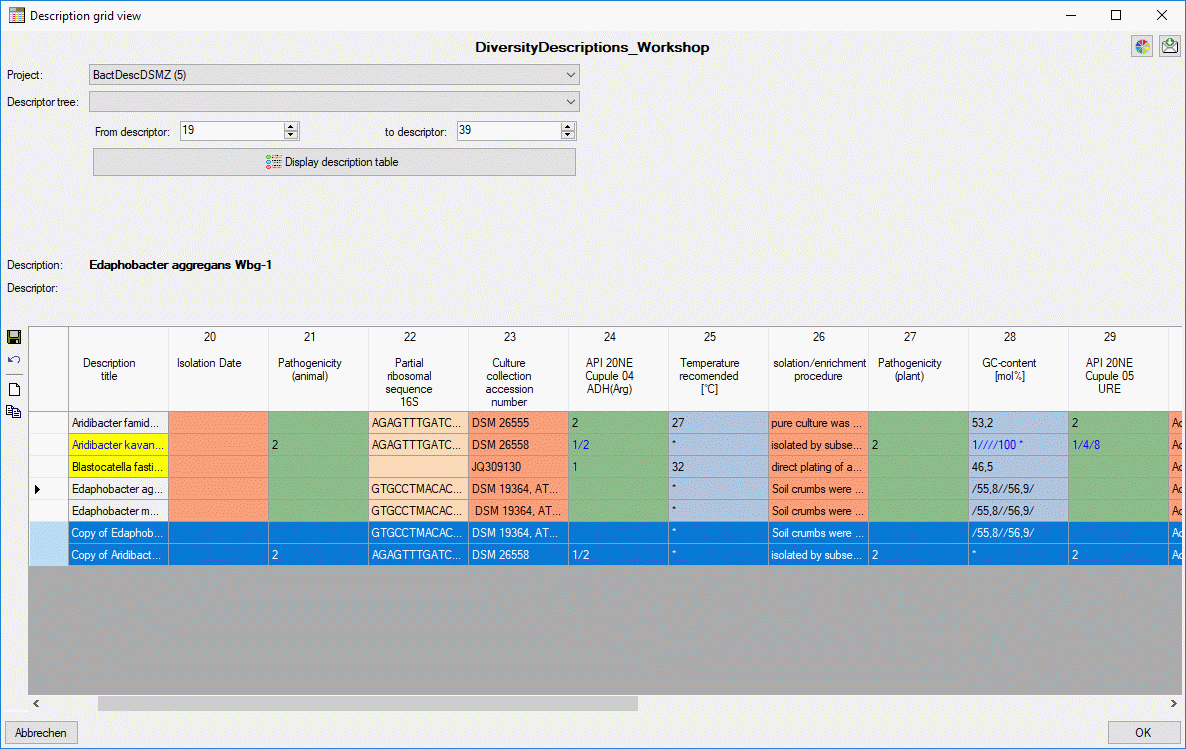Viewport: 1186px width, 749px height.
Task: Click the copy description icon beside the grid
Action: pyautogui.click(x=14, y=412)
